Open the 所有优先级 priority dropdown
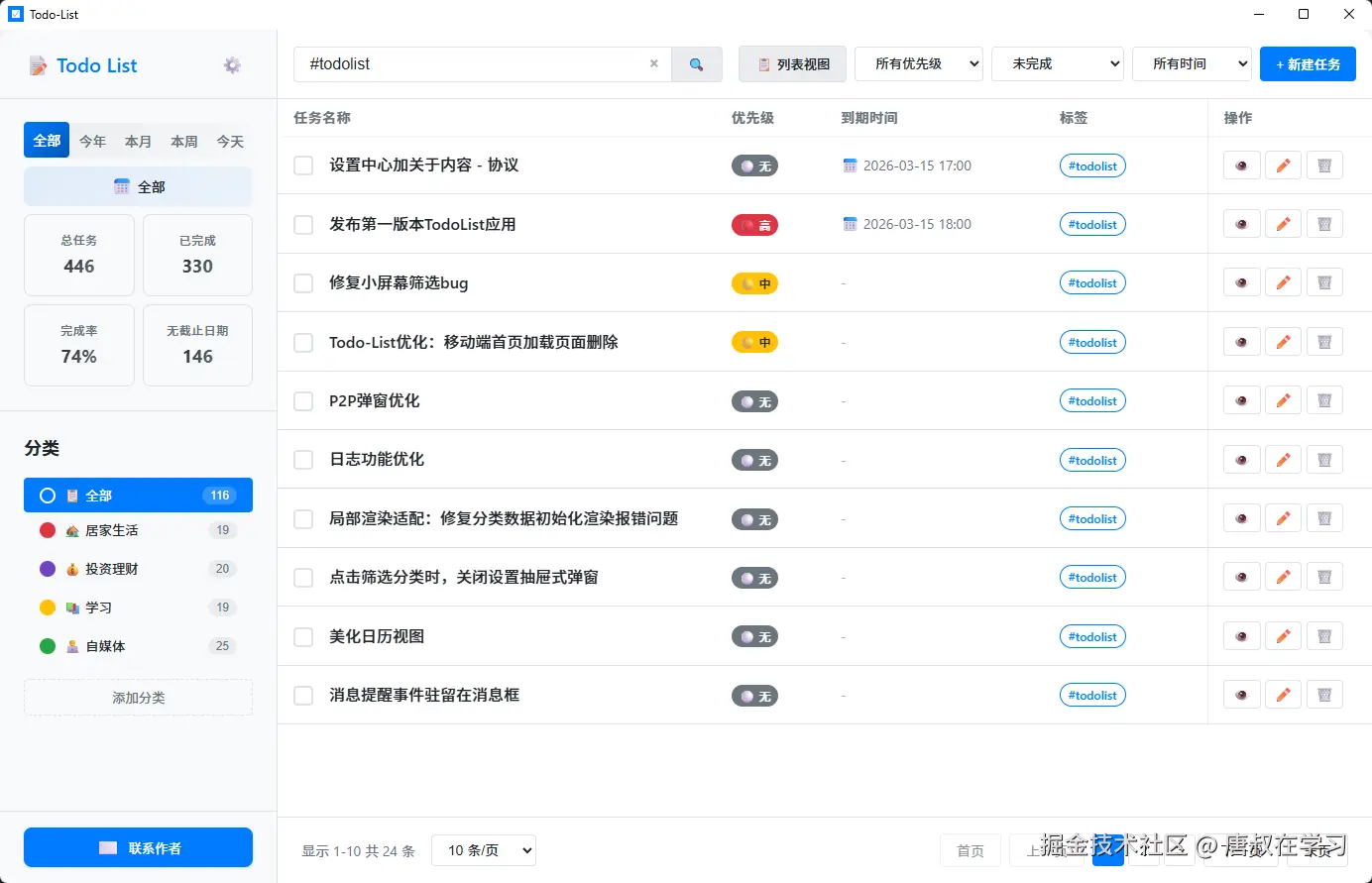Viewport: 1372px width, 883px height. pos(918,62)
